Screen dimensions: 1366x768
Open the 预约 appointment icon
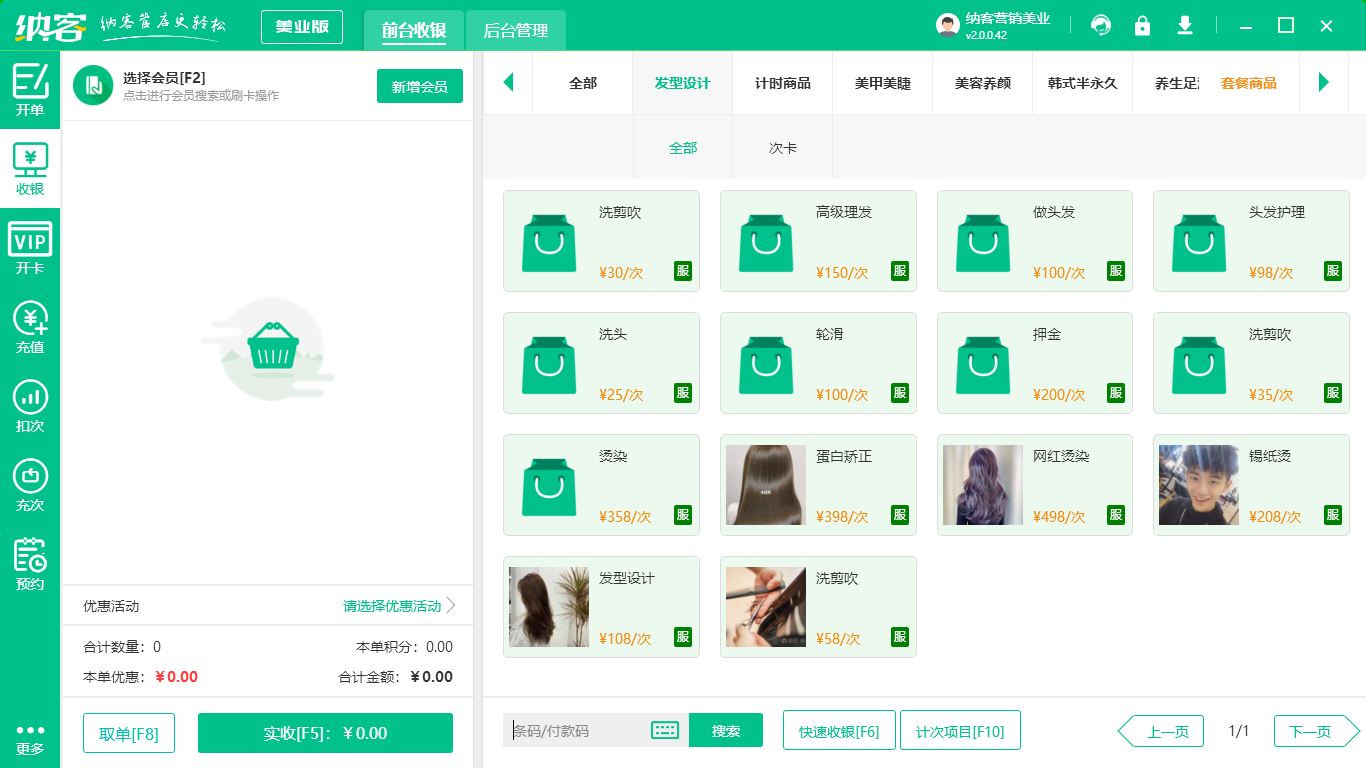(30, 558)
